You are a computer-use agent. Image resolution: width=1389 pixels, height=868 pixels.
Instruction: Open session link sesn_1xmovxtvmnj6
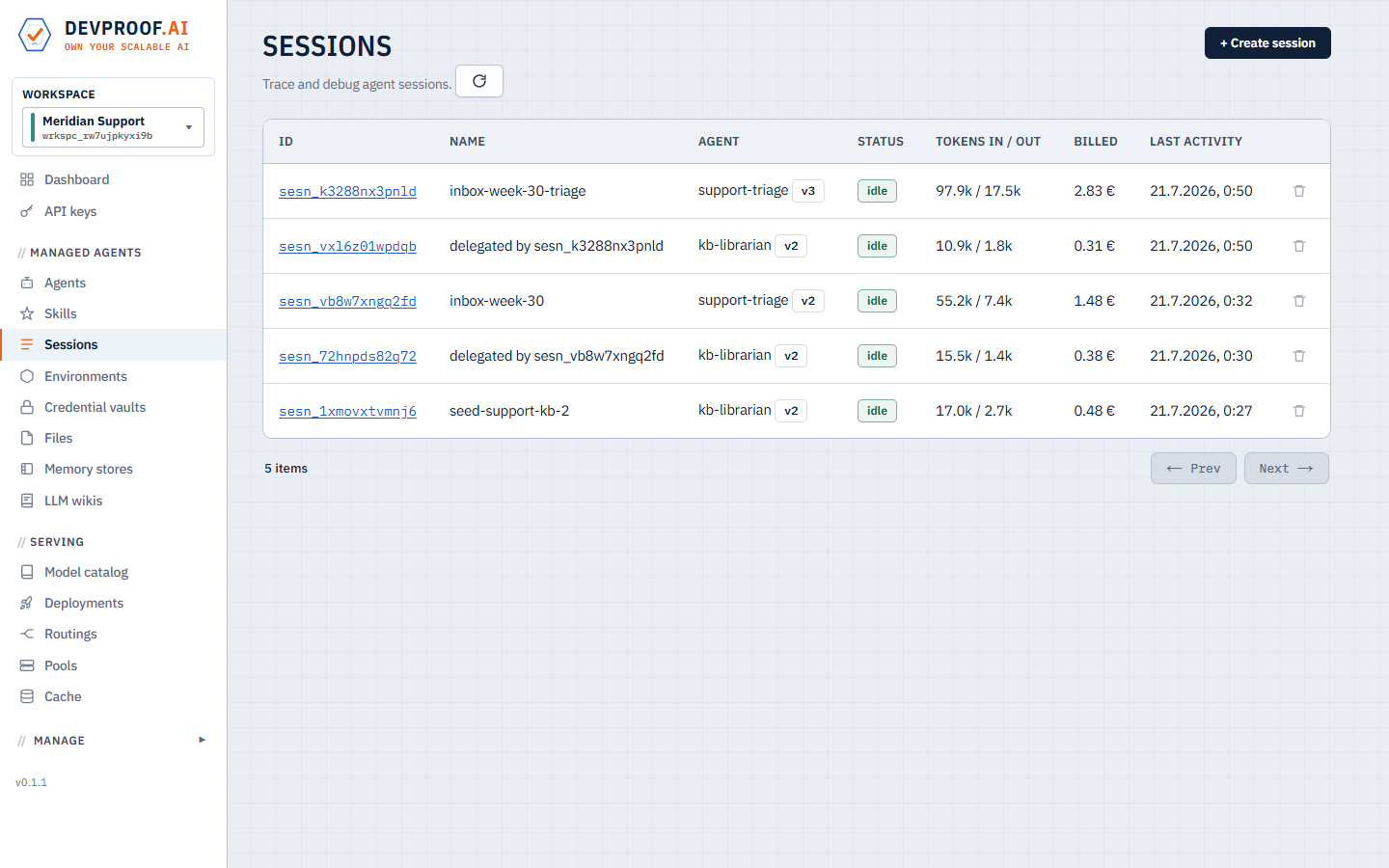tap(347, 411)
